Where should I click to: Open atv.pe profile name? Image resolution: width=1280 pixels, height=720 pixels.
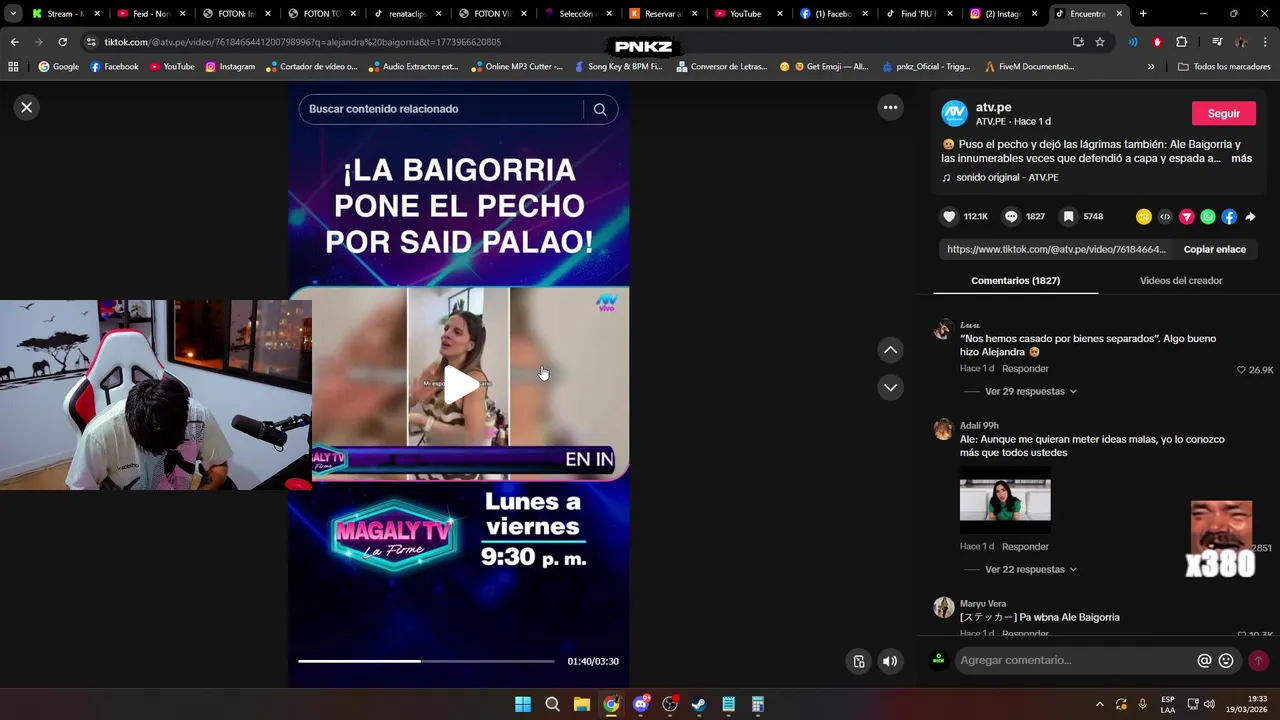point(993,107)
